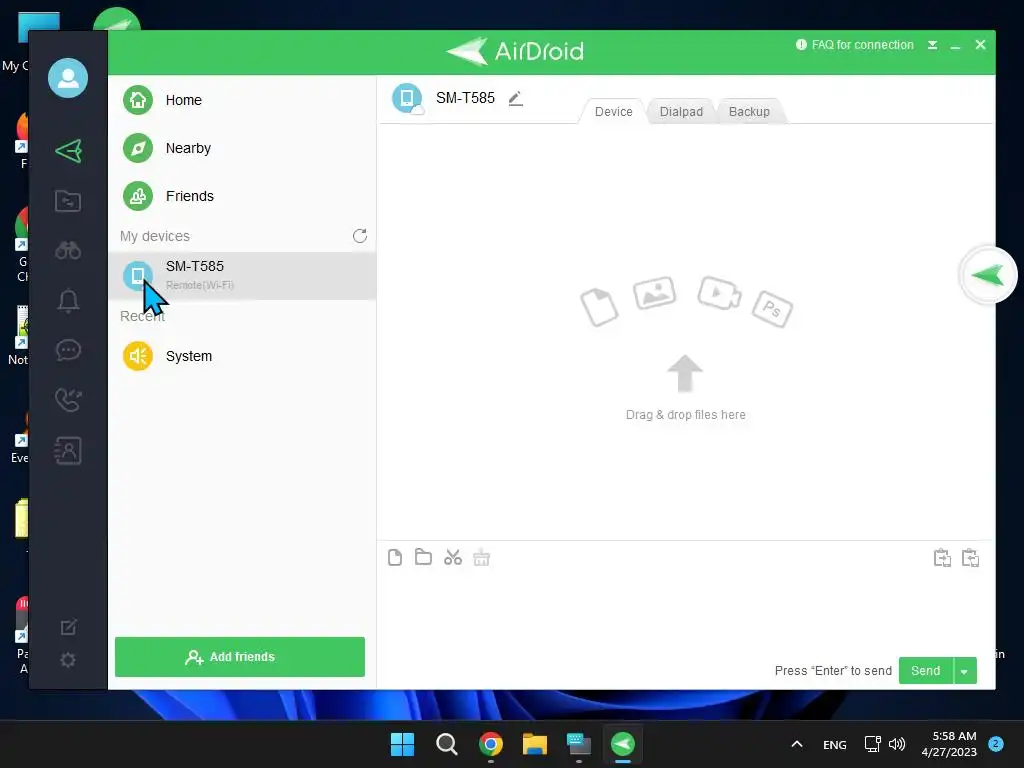Open Remote Control binoculars icon
The height and width of the screenshot is (768, 1024).
point(68,250)
